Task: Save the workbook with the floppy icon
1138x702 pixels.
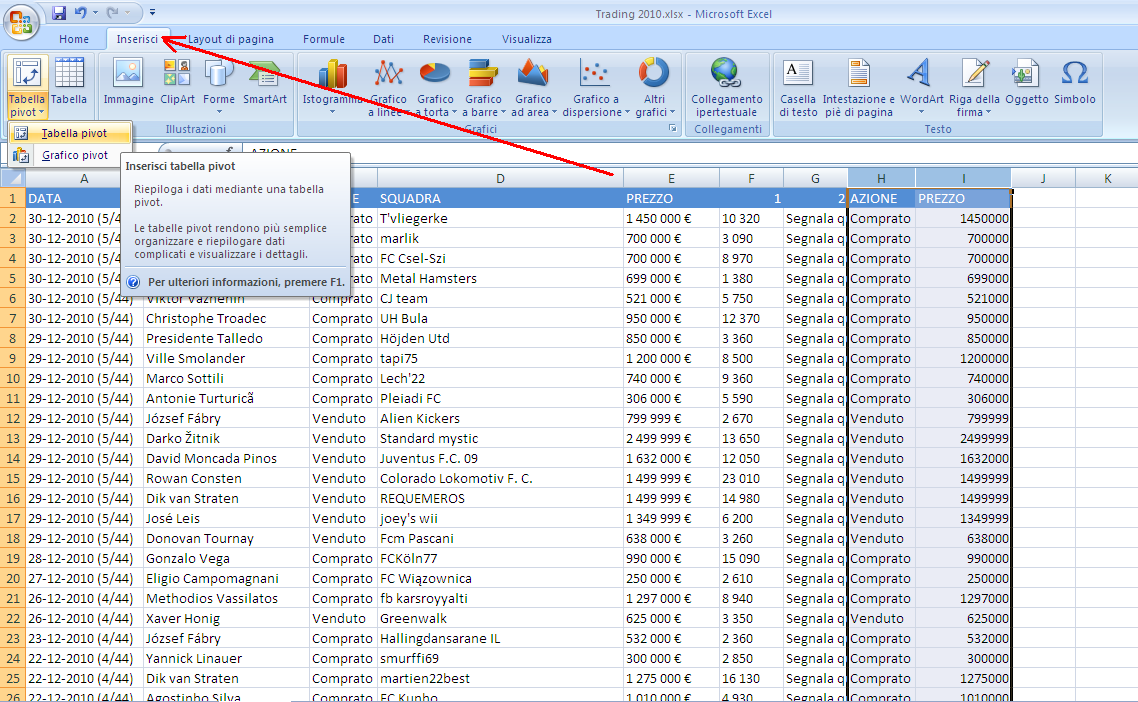Action: click(59, 12)
